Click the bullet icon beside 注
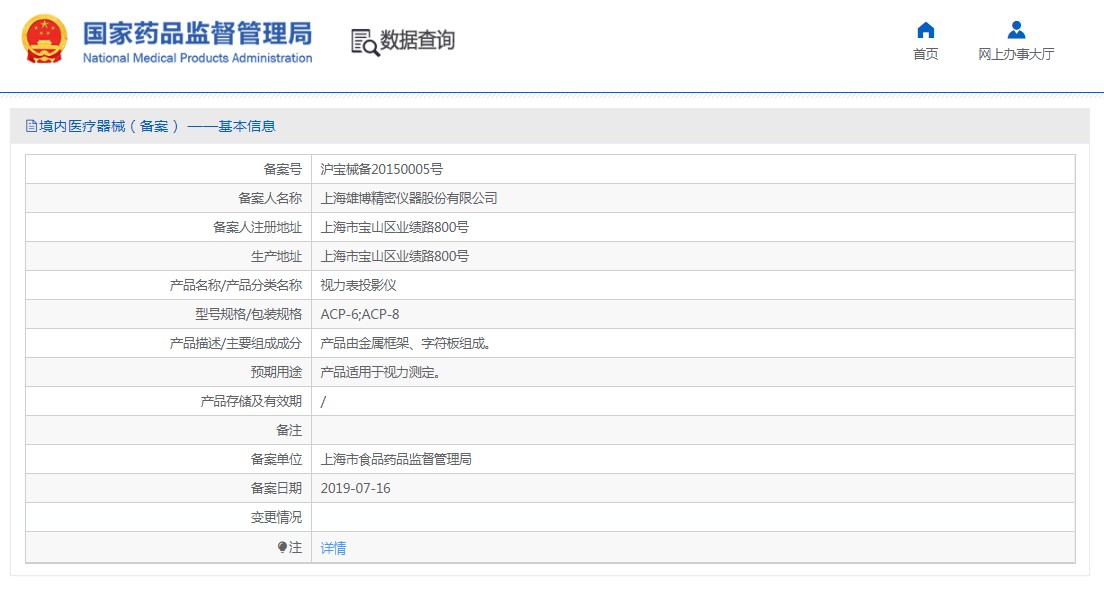Viewport: 1104px width, 597px height. coord(282,547)
